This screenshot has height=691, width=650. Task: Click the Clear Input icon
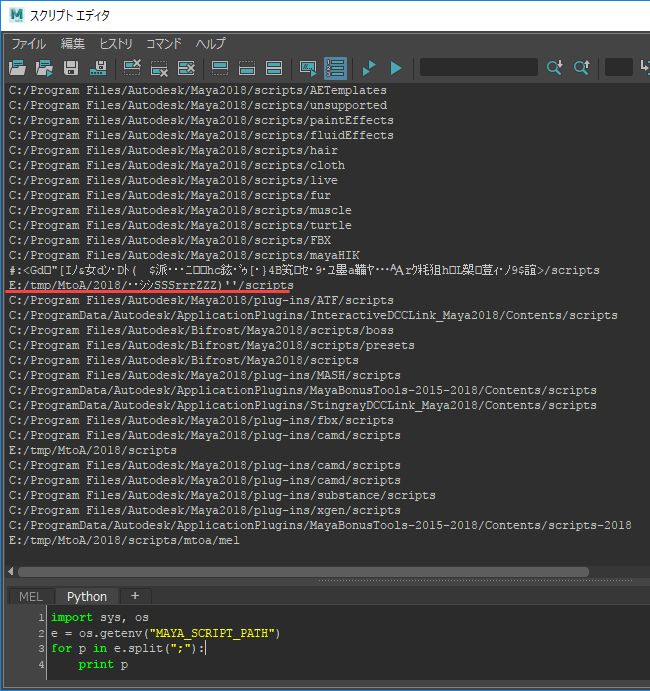click(x=159, y=68)
